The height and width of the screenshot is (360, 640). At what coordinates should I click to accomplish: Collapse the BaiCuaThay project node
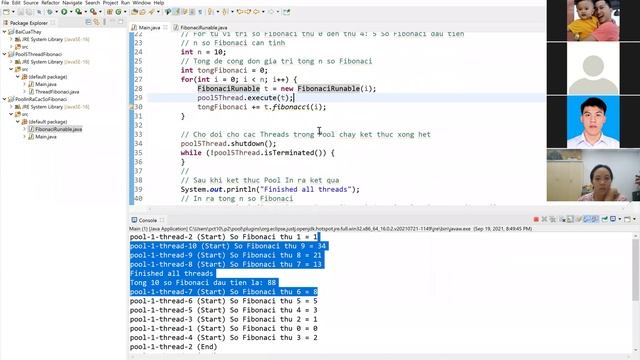pyautogui.click(x=4, y=31)
